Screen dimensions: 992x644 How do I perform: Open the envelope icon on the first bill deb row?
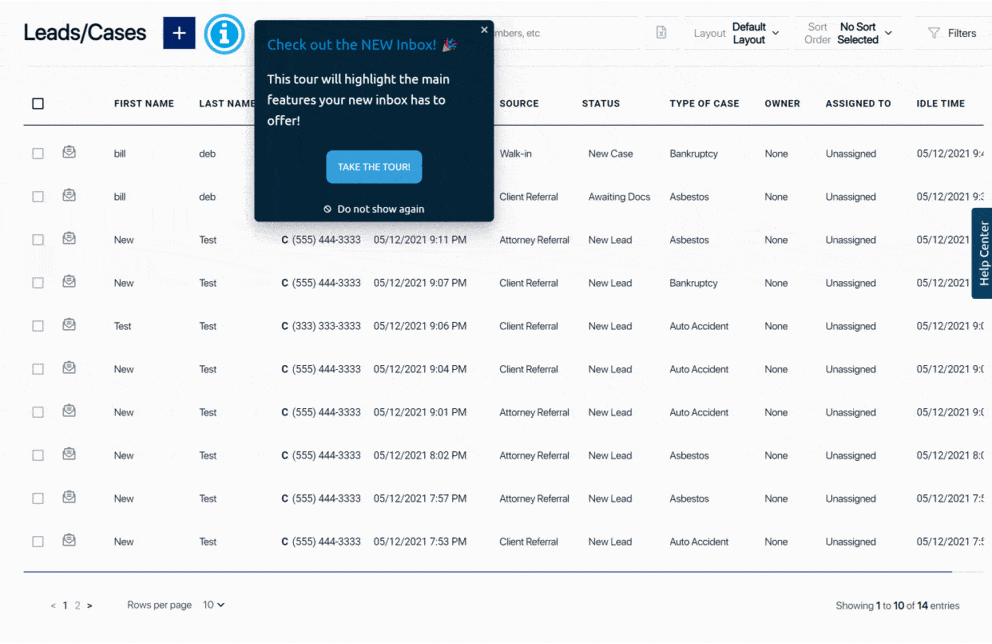coord(69,153)
